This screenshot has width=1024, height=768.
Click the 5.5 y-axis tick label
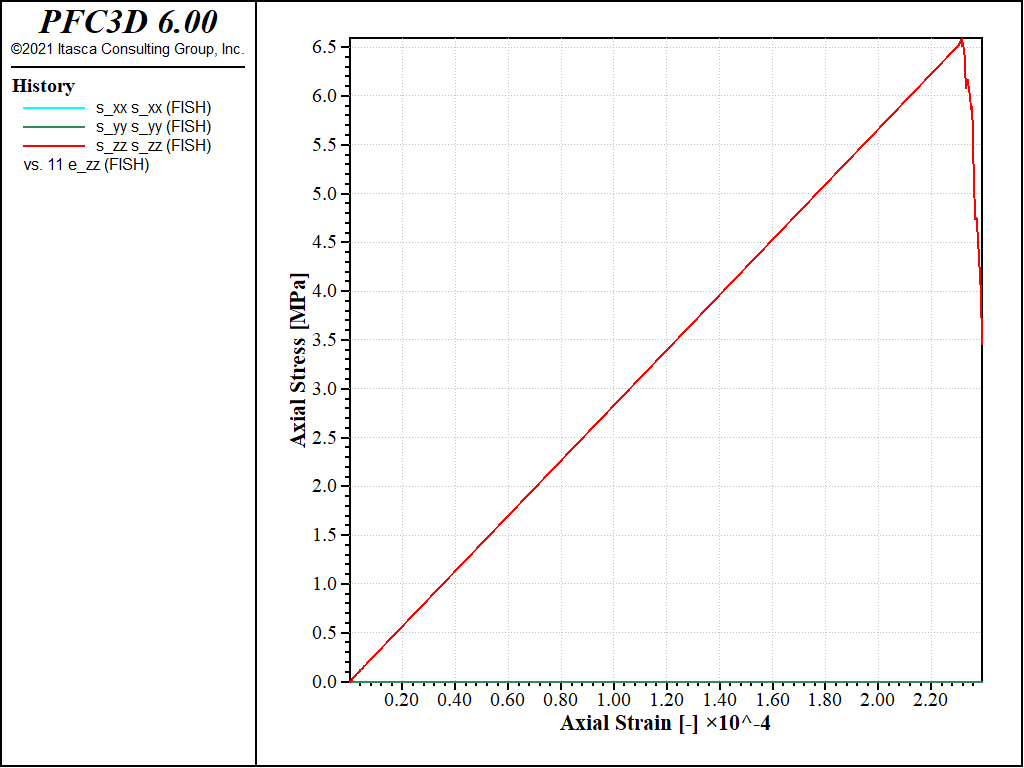(x=325, y=145)
